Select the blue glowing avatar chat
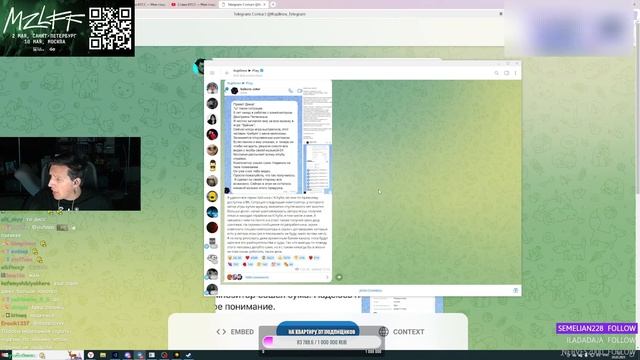 coord(212,212)
